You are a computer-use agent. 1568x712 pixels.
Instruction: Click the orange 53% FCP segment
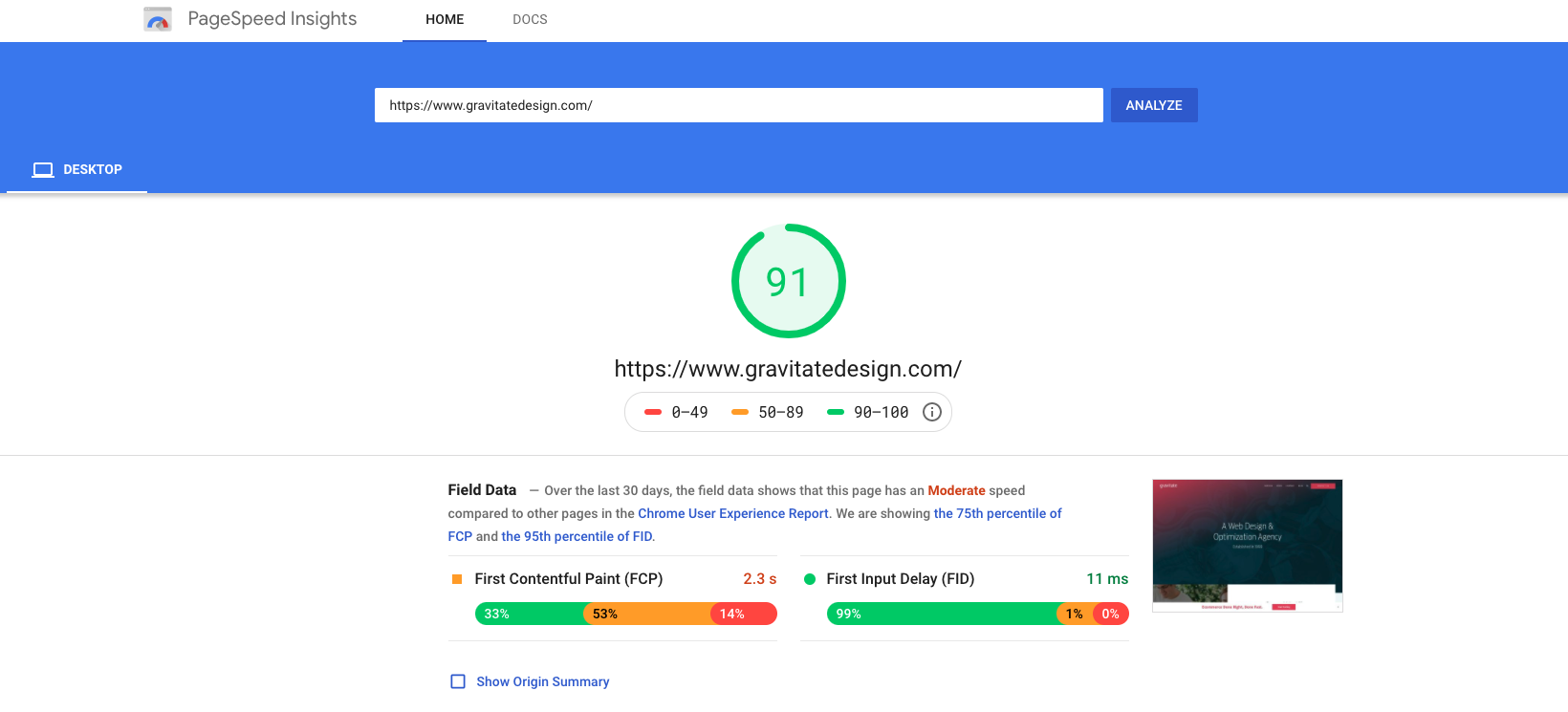[647, 614]
